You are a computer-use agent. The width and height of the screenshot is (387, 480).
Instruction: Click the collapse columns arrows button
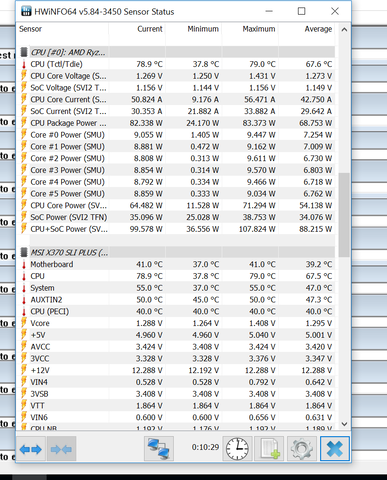pyautogui.click(x=61, y=449)
